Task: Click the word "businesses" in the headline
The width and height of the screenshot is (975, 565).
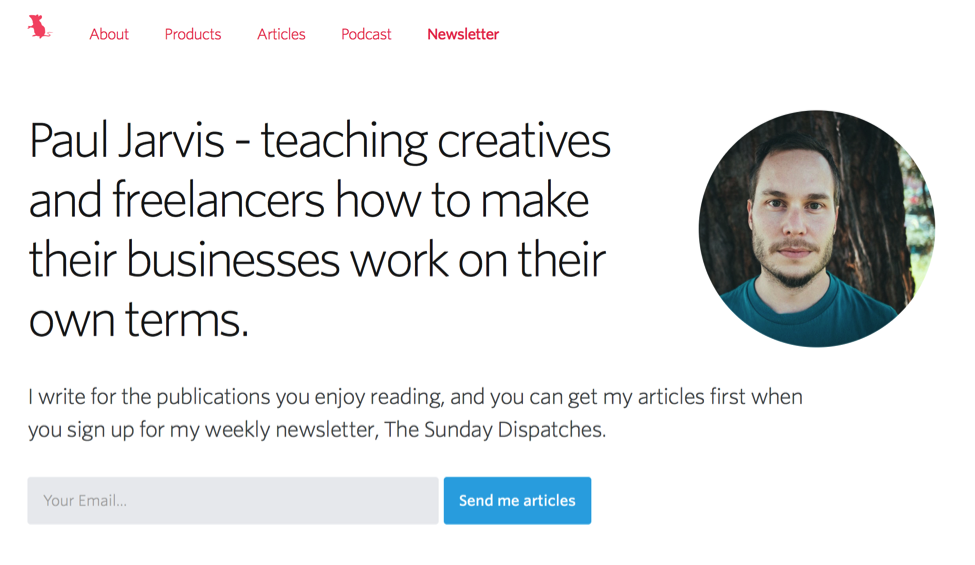Action: [233, 261]
